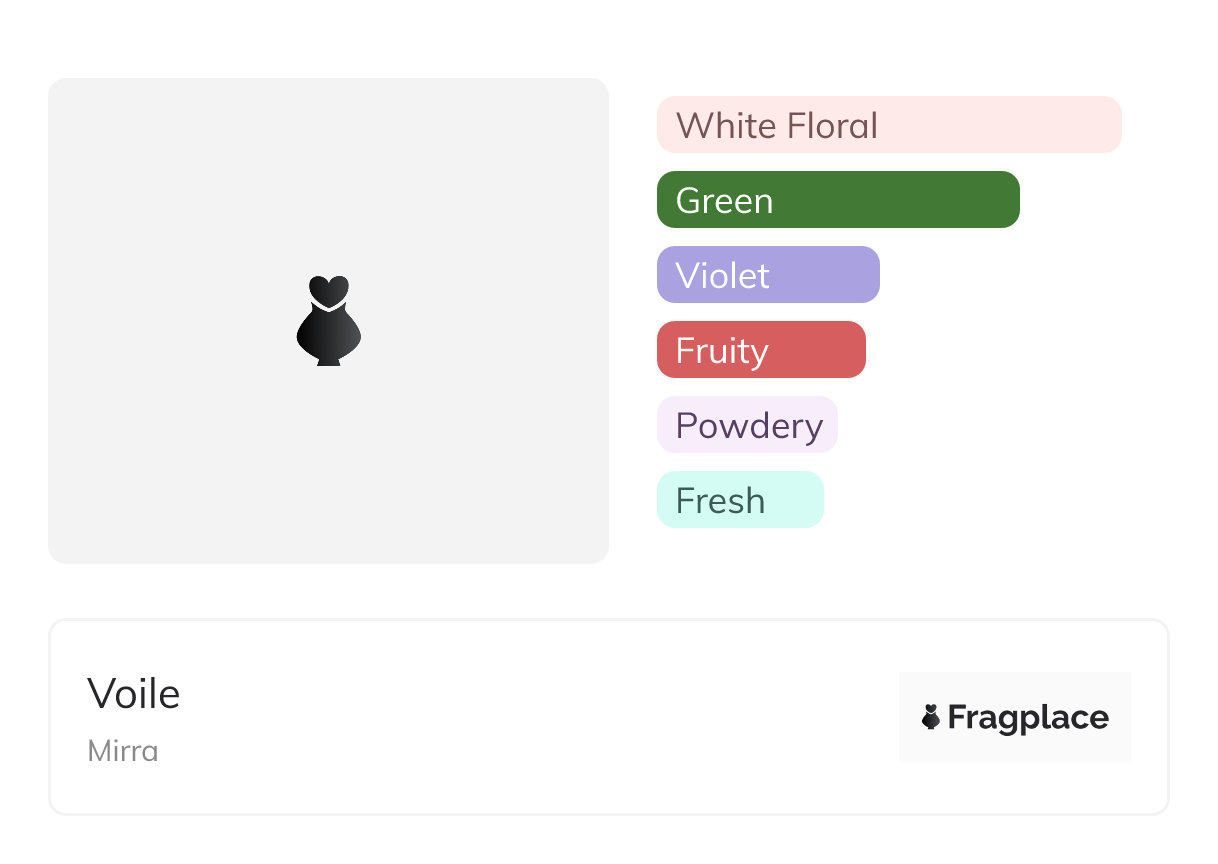The height and width of the screenshot is (864, 1218).
Task: Pick the Fruity accord bar
Action: point(761,350)
